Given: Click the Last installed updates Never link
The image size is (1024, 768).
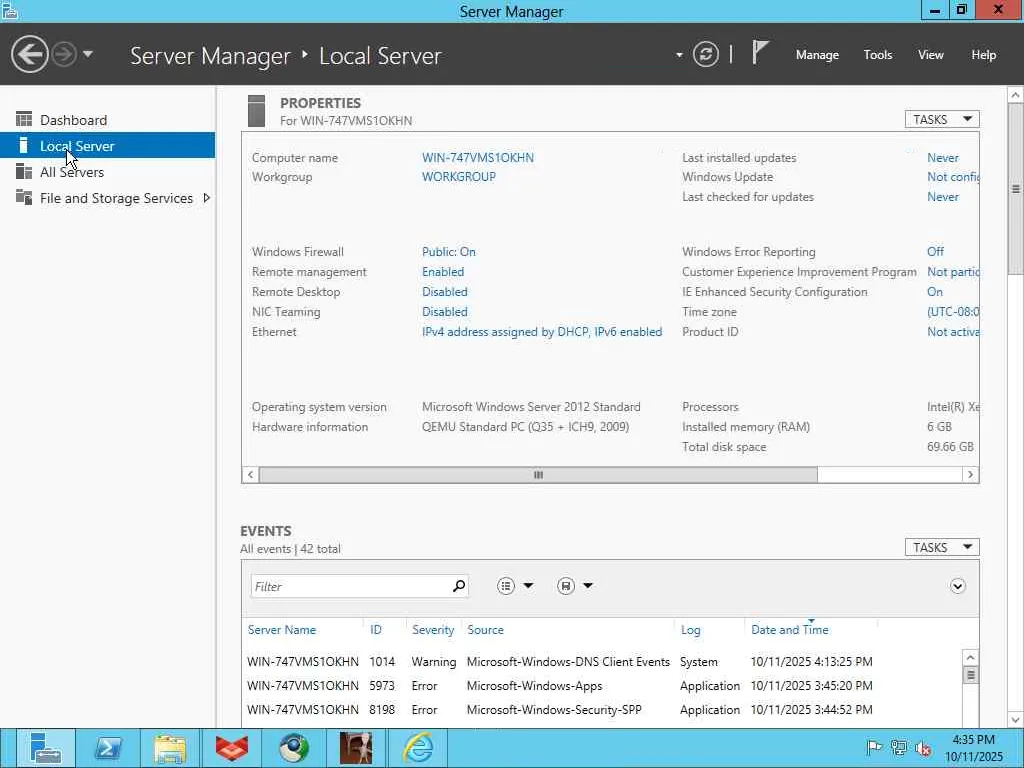Looking at the screenshot, I should [943, 157].
